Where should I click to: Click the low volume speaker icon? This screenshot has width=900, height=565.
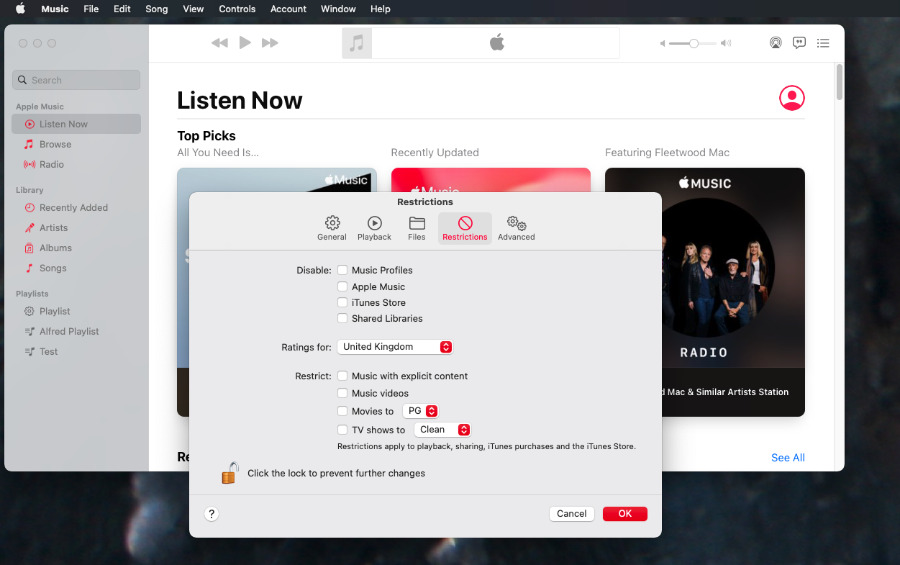662,43
